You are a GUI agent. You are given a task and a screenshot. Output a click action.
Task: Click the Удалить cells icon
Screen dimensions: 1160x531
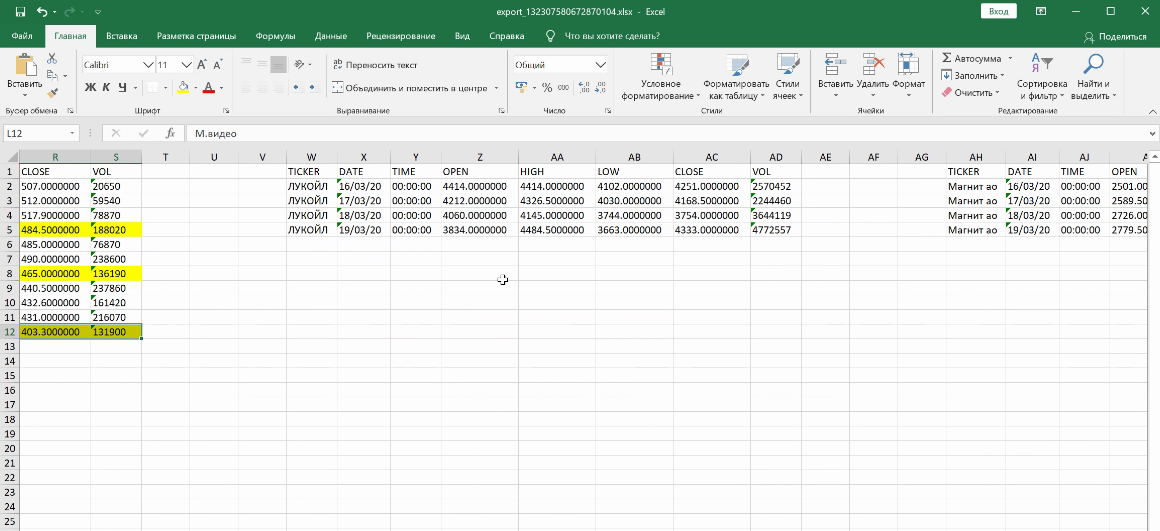point(872,73)
